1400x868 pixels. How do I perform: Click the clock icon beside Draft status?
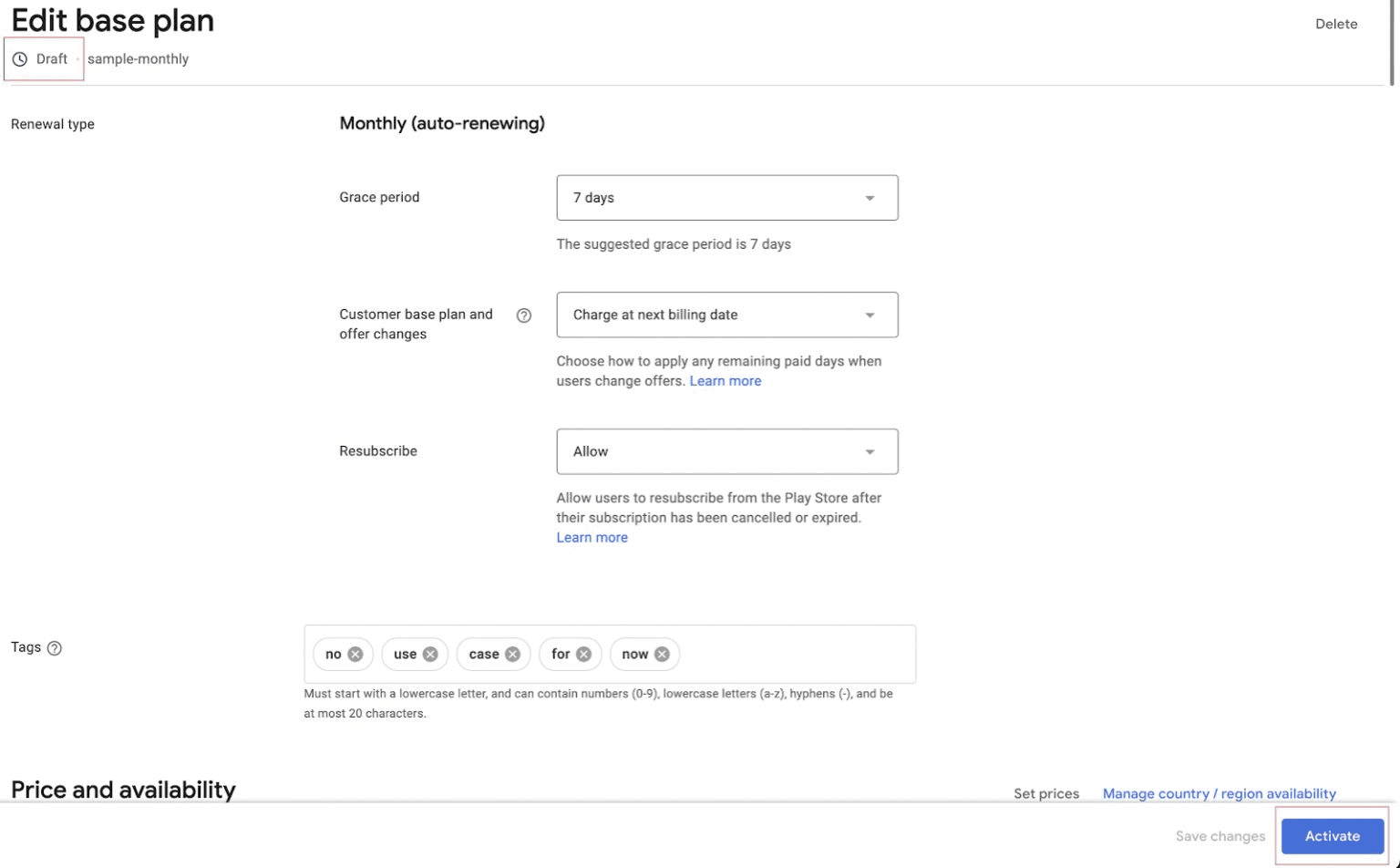pos(20,58)
